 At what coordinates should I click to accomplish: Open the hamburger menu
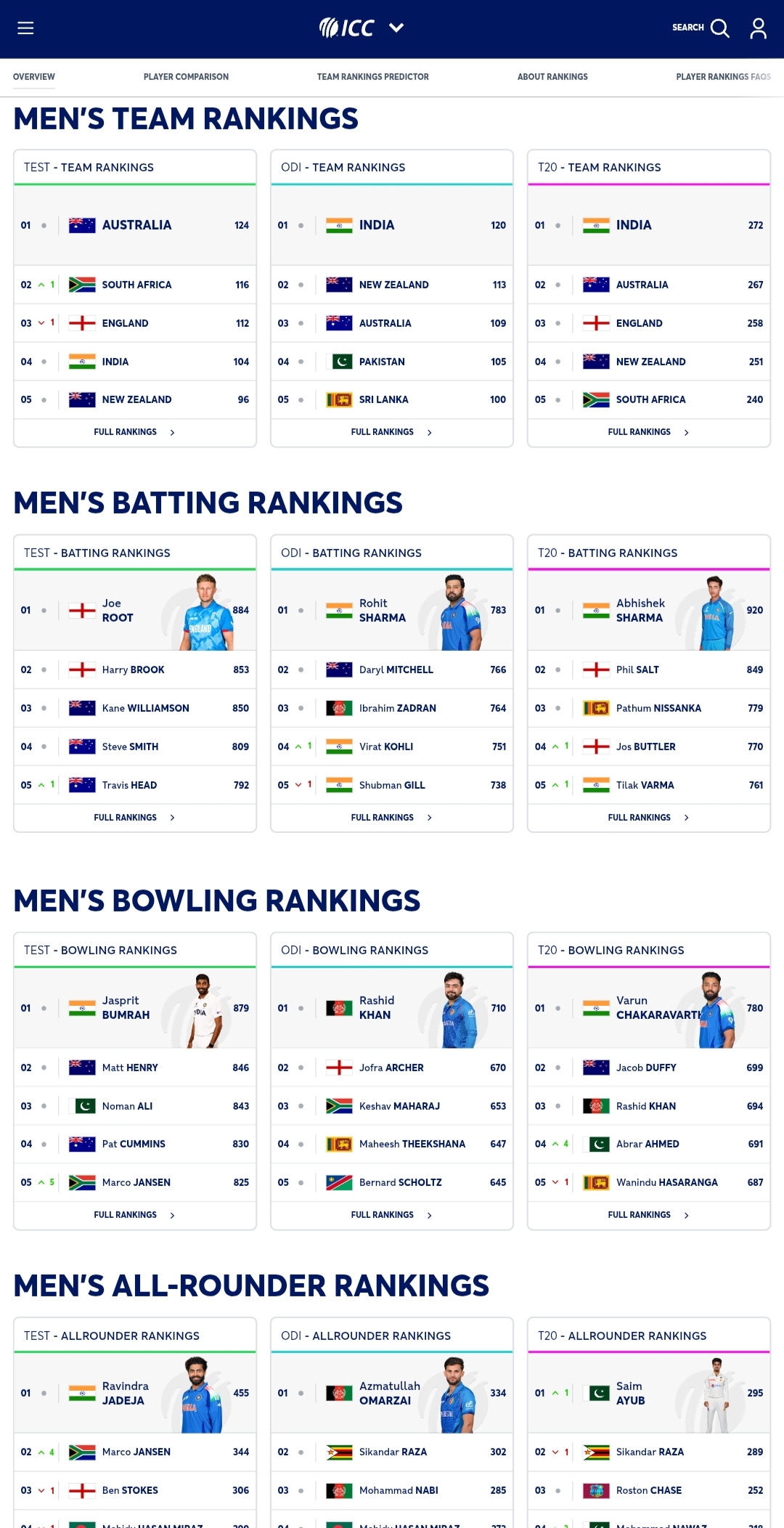click(25, 28)
